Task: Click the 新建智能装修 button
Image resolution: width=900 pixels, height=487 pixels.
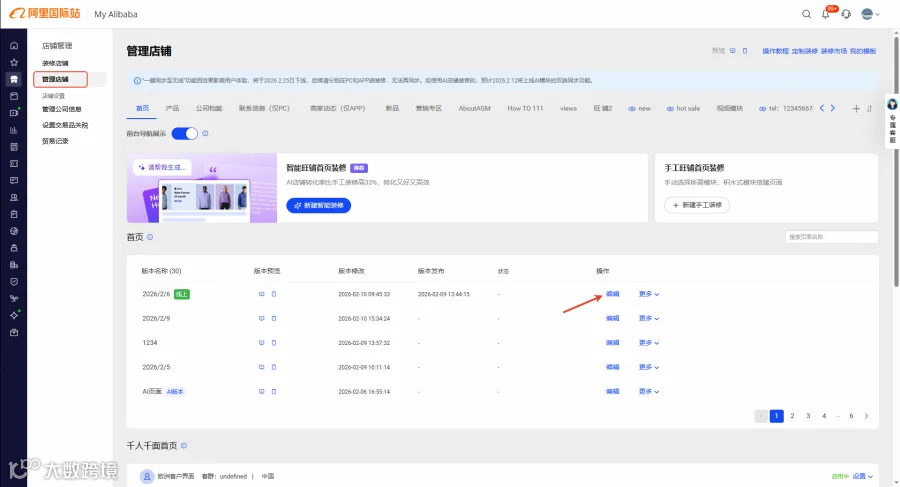Action: click(319, 206)
